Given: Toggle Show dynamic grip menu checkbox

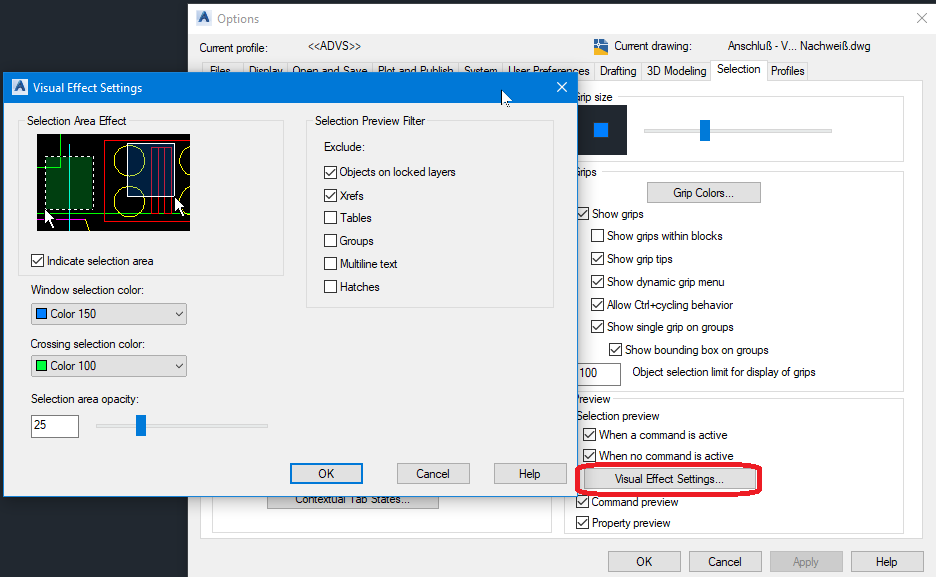Looking at the screenshot, I should click(x=597, y=282).
